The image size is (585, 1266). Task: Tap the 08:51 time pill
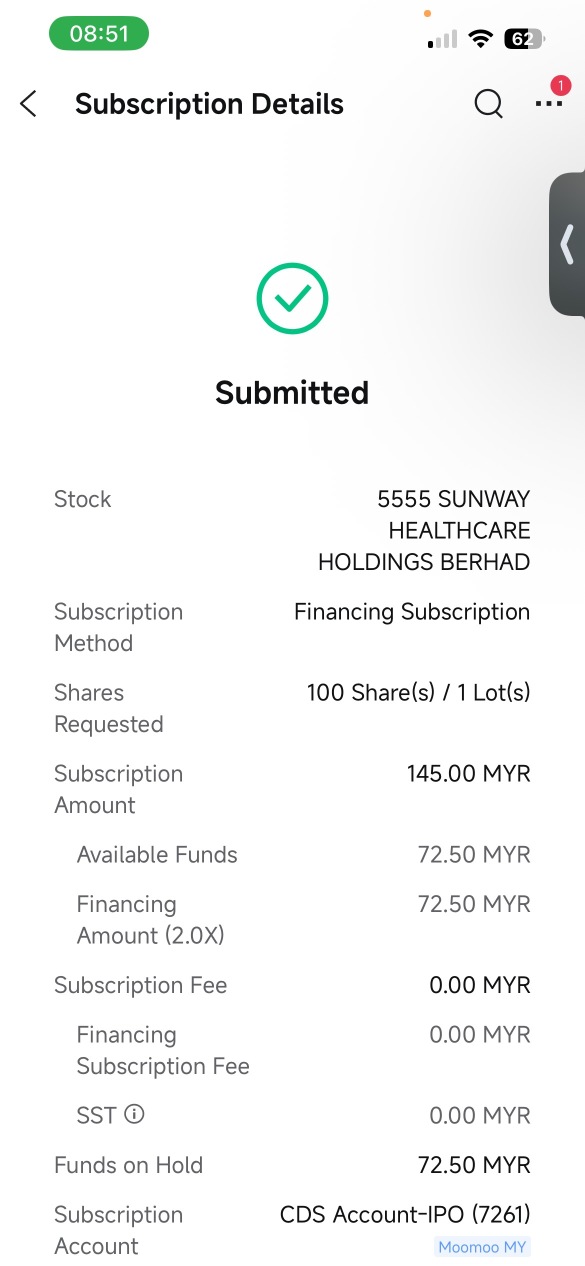(x=99, y=34)
